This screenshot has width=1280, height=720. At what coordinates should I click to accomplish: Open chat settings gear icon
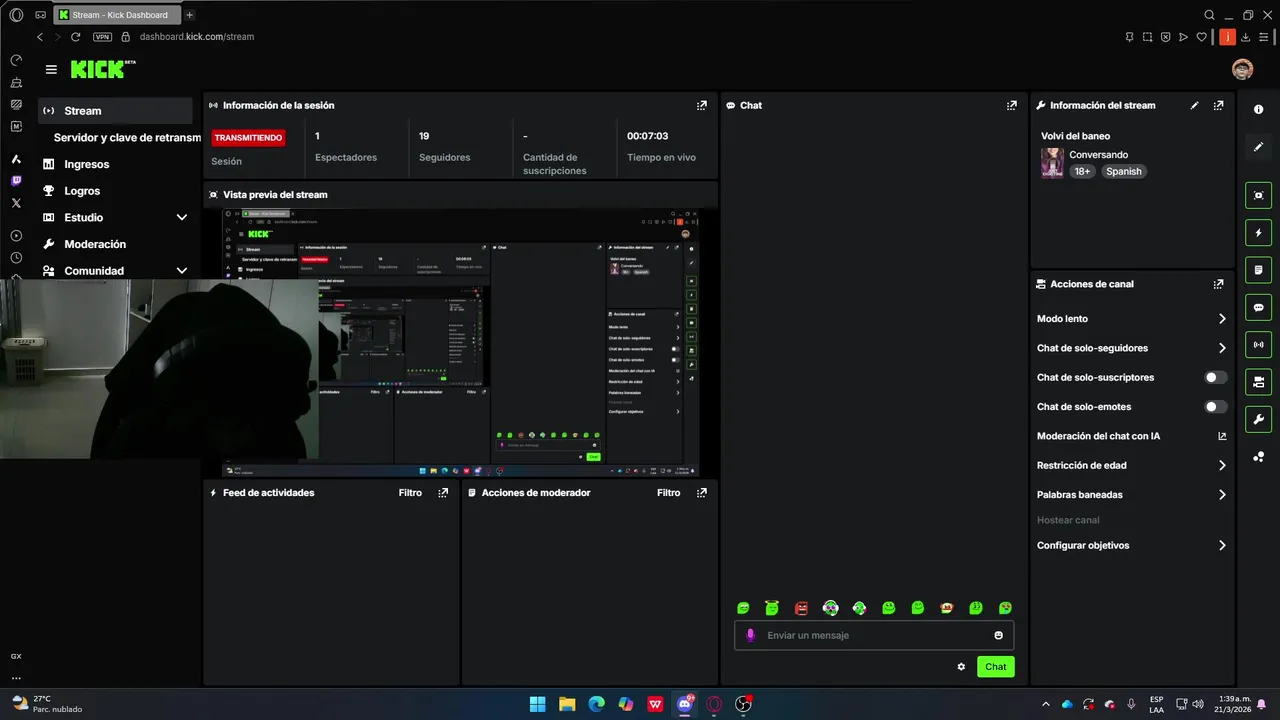tap(961, 667)
